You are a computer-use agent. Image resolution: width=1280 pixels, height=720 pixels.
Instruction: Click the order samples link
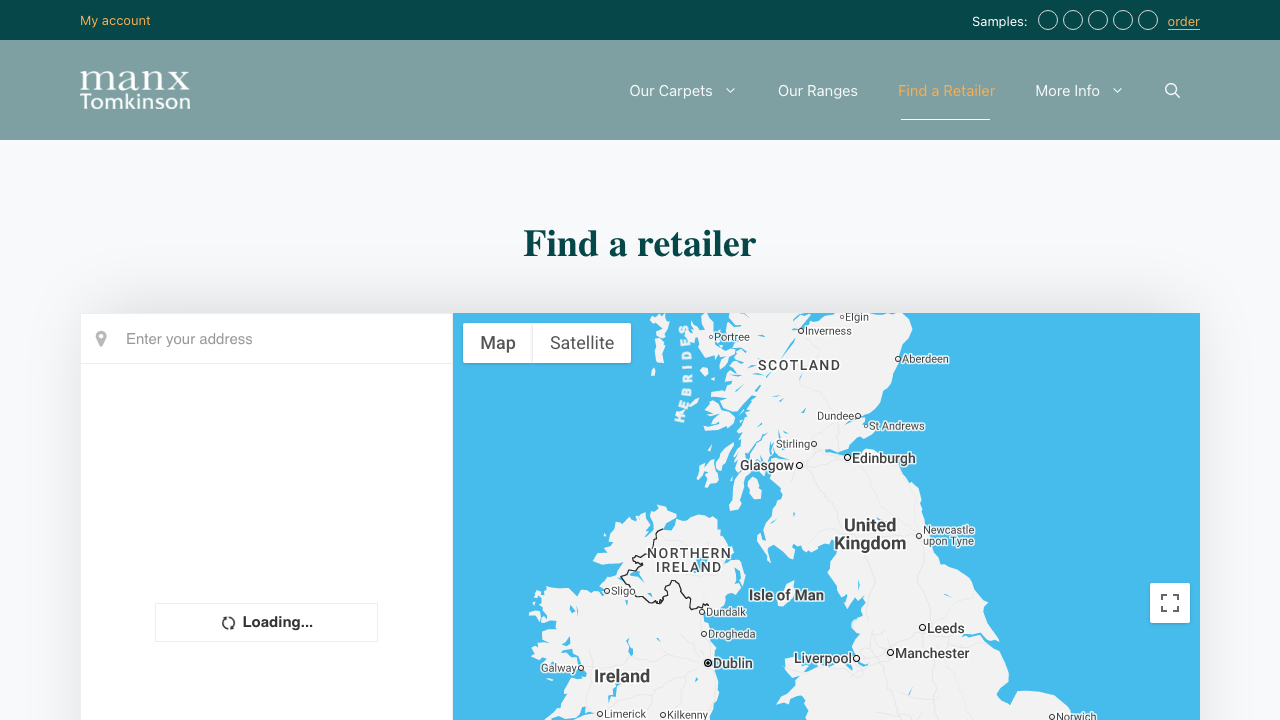1183,21
